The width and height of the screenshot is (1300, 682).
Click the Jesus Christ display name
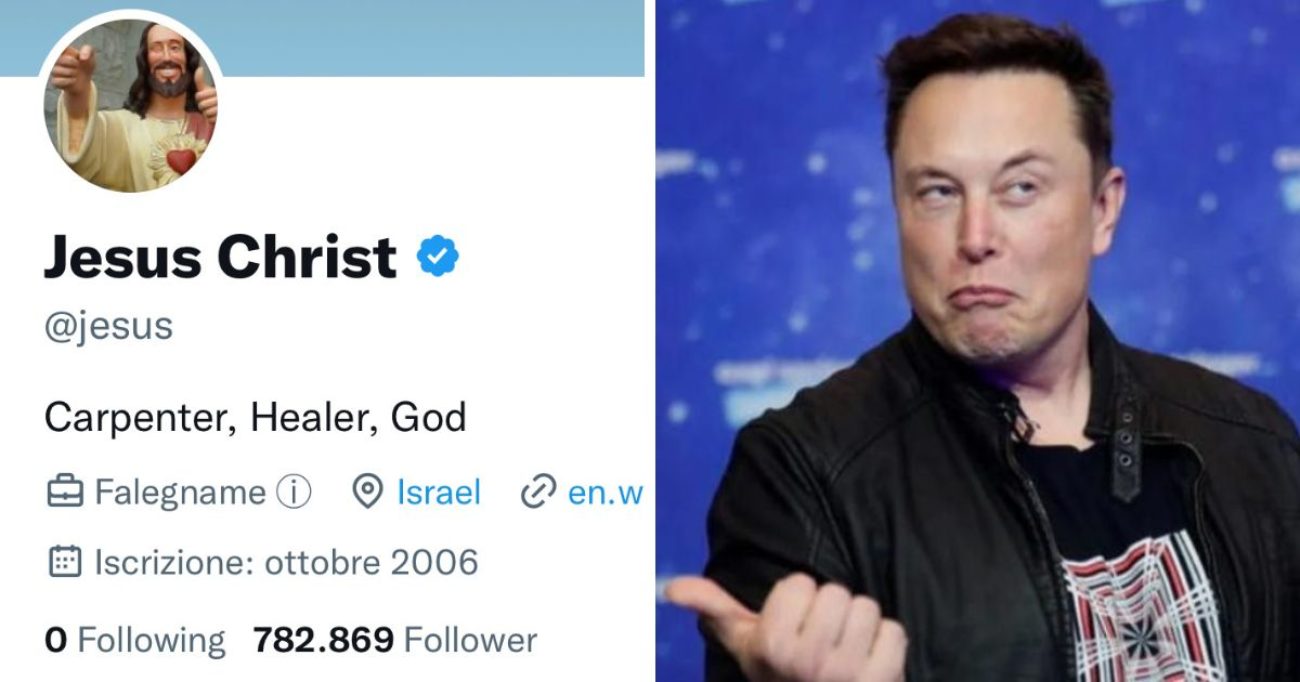pos(220,258)
